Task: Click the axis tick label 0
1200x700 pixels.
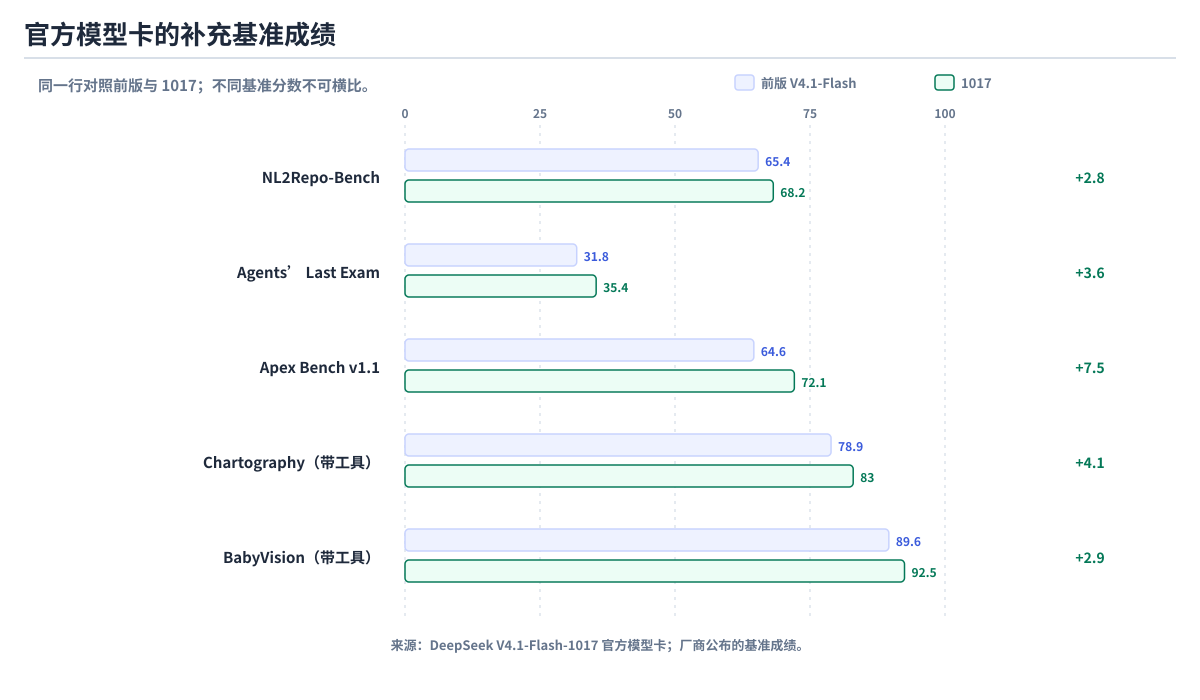Action: pyautogui.click(x=405, y=114)
